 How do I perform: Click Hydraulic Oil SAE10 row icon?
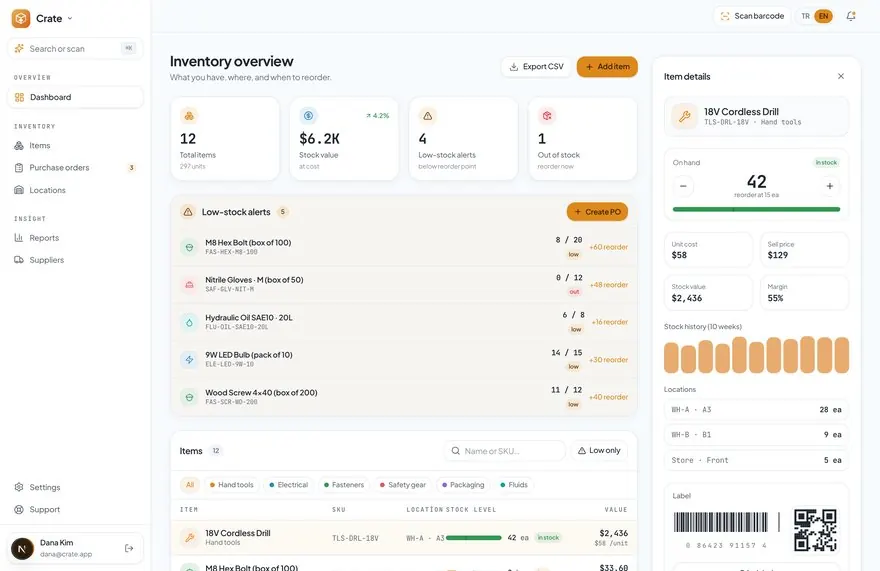point(190,322)
